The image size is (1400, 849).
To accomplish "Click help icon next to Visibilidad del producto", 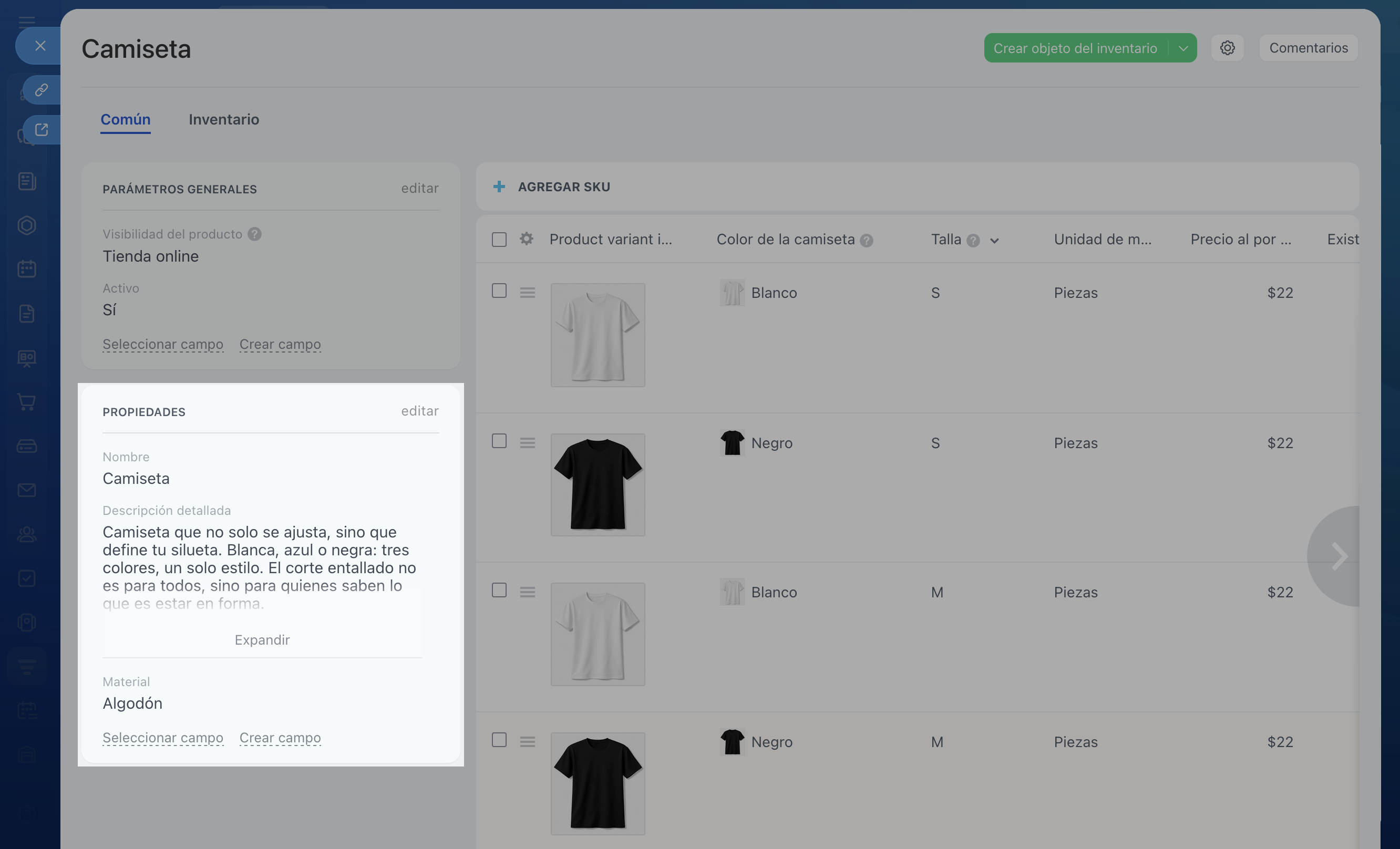I will tap(254, 234).
